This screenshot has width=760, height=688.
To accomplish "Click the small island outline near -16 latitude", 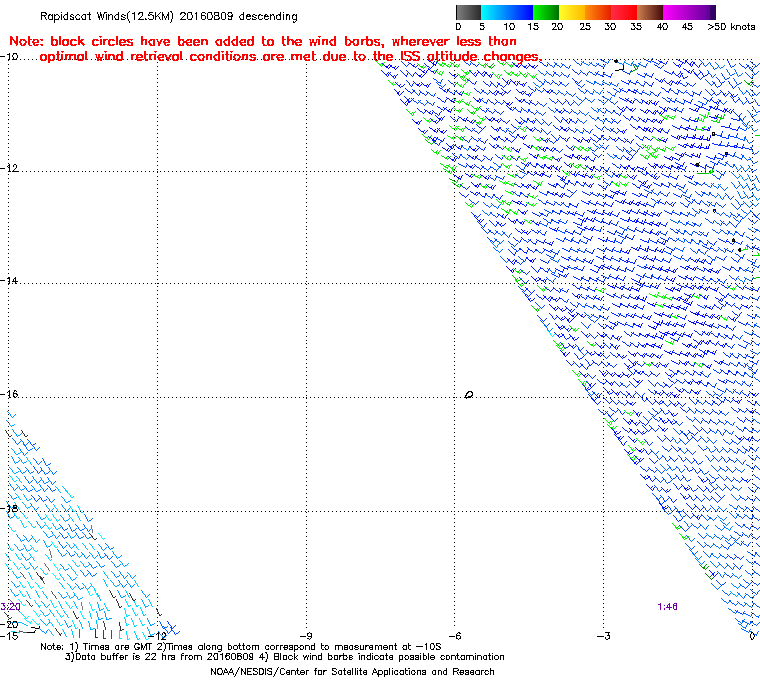I will (x=469, y=395).
